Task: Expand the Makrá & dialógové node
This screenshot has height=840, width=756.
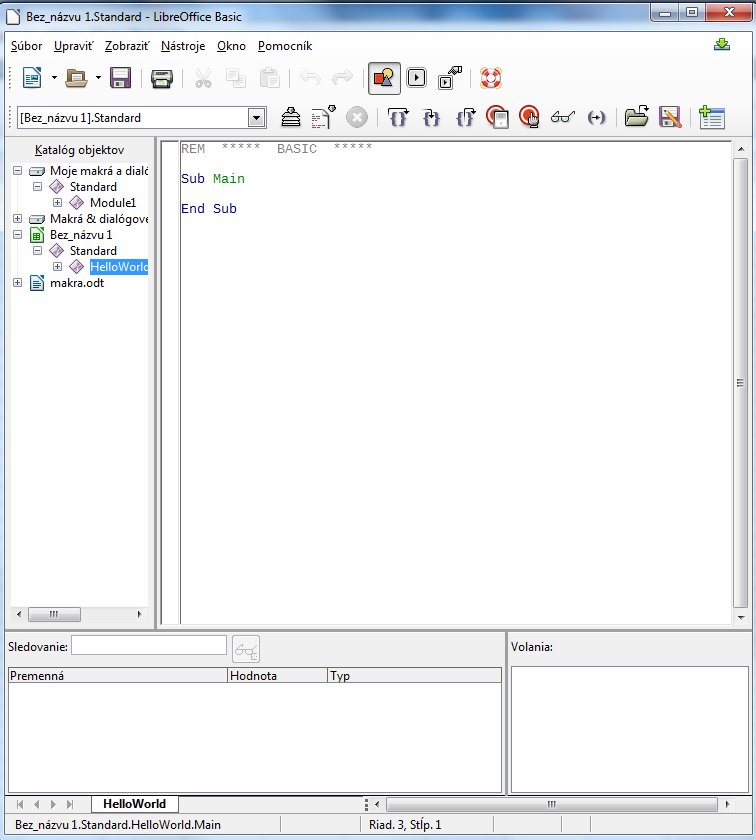Action: (18, 219)
